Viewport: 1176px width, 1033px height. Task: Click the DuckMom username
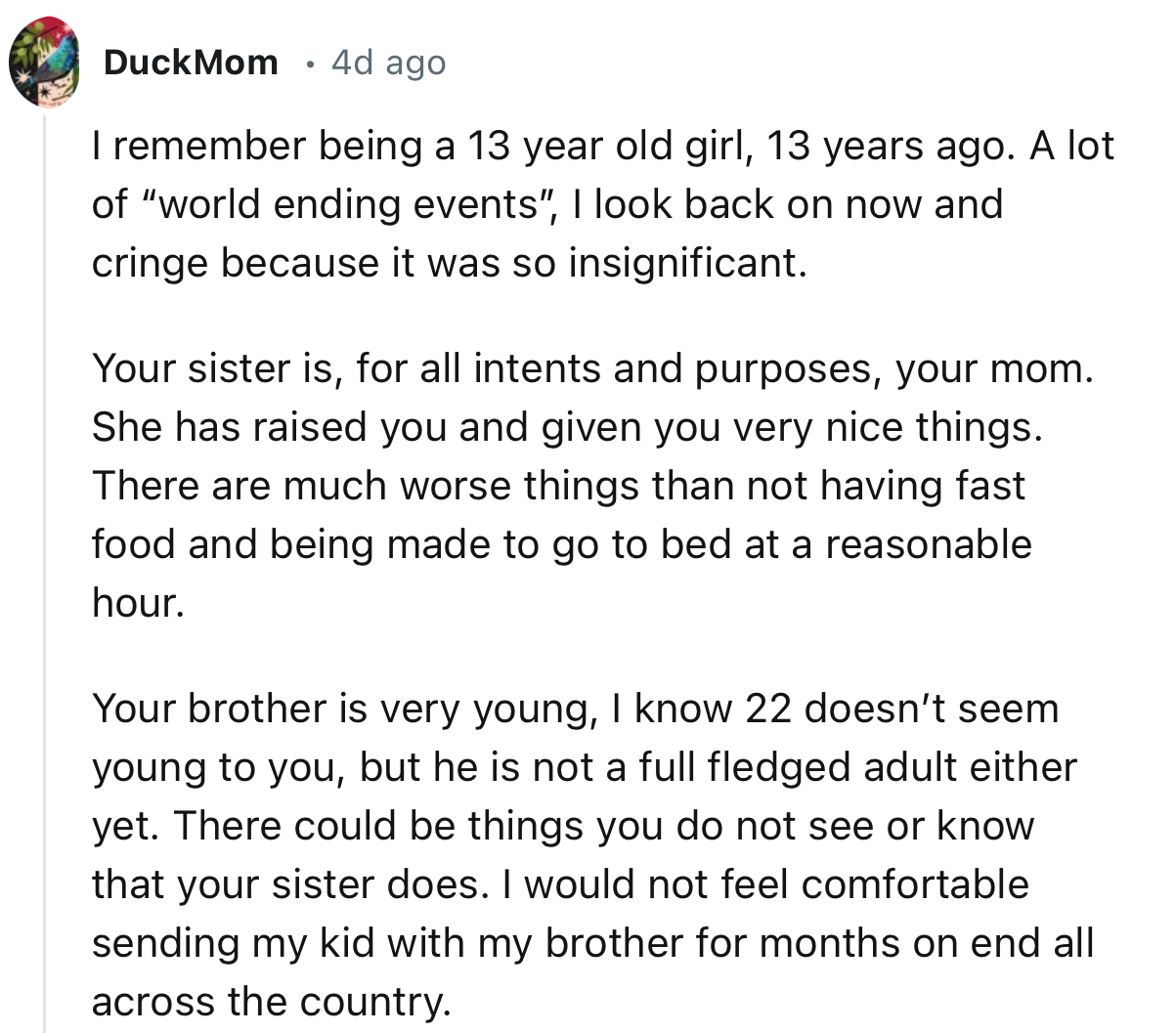tap(192, 62)
